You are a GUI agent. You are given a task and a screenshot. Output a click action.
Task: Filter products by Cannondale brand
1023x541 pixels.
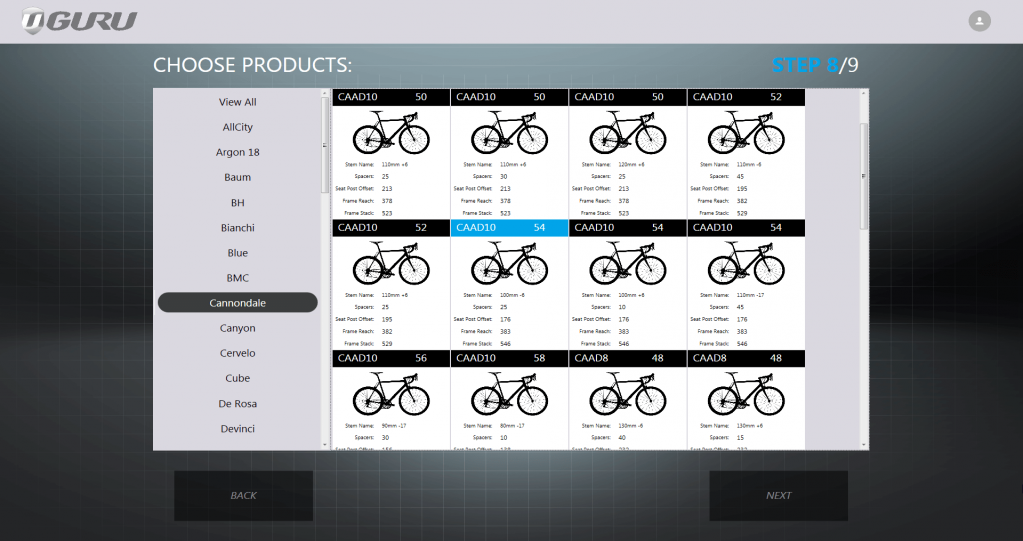tap(238, 303)
